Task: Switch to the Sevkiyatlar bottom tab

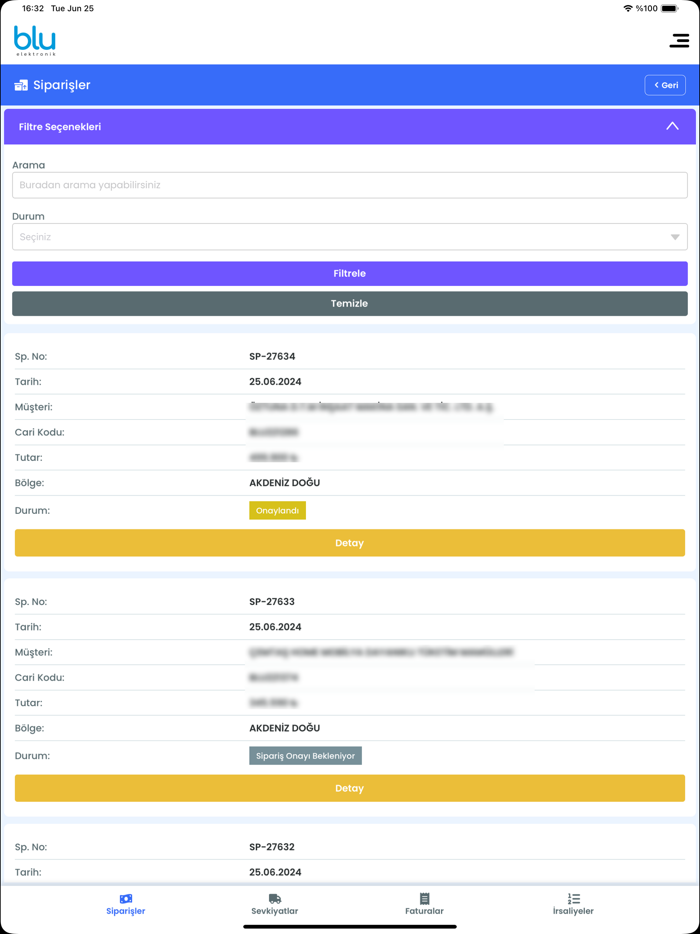Action: [275, 904]
